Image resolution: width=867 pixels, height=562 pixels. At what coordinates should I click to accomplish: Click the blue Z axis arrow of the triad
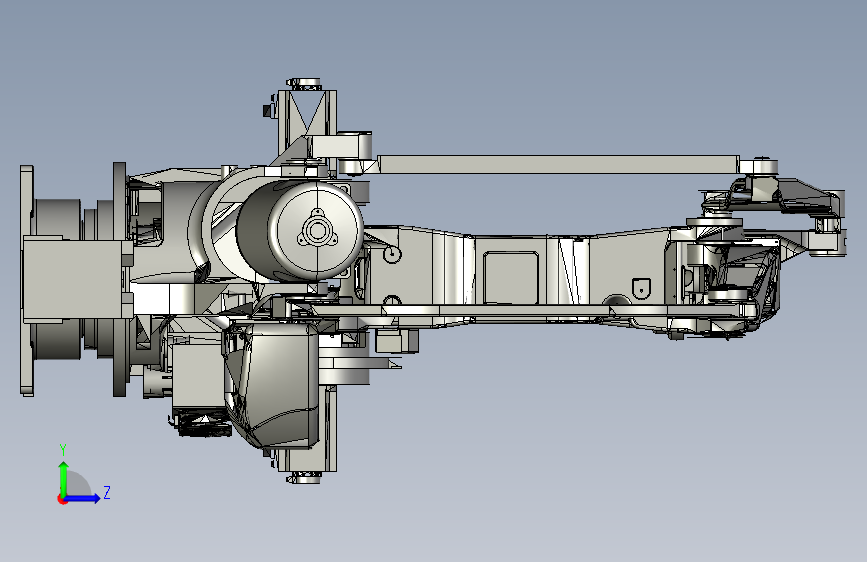82,498
